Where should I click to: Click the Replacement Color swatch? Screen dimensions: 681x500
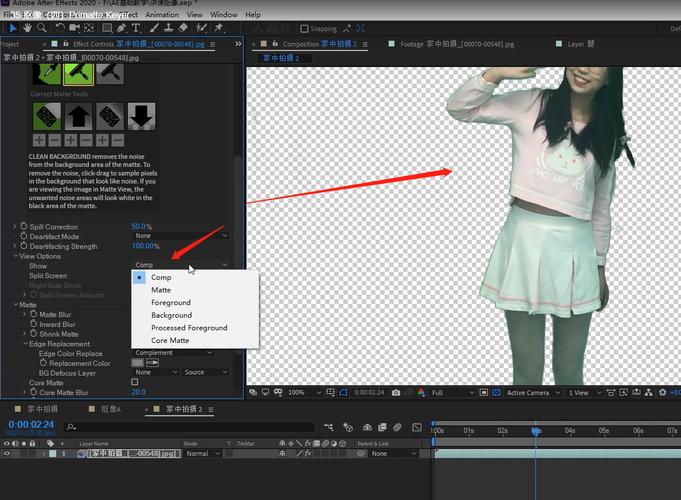pyautogui.click(x=138, y=363)
